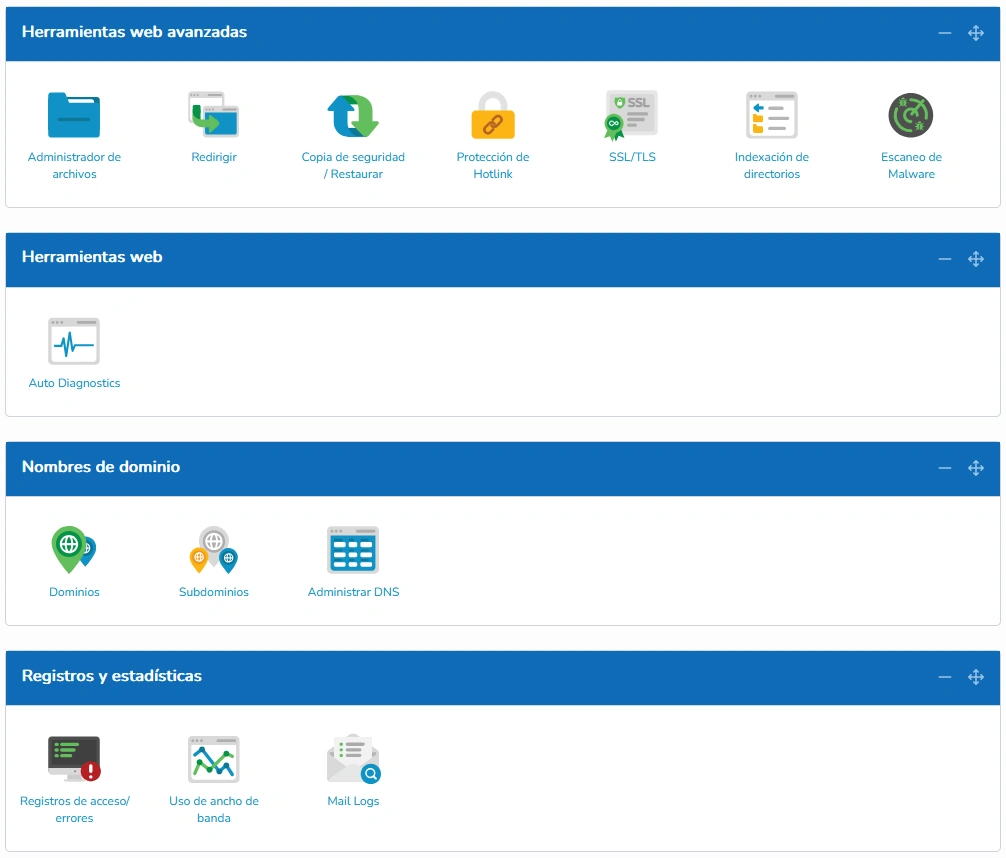Open the Administrar DNS icon
Image resolution: width=1006 pixels, height=858 pixels.
pos(353,550)
